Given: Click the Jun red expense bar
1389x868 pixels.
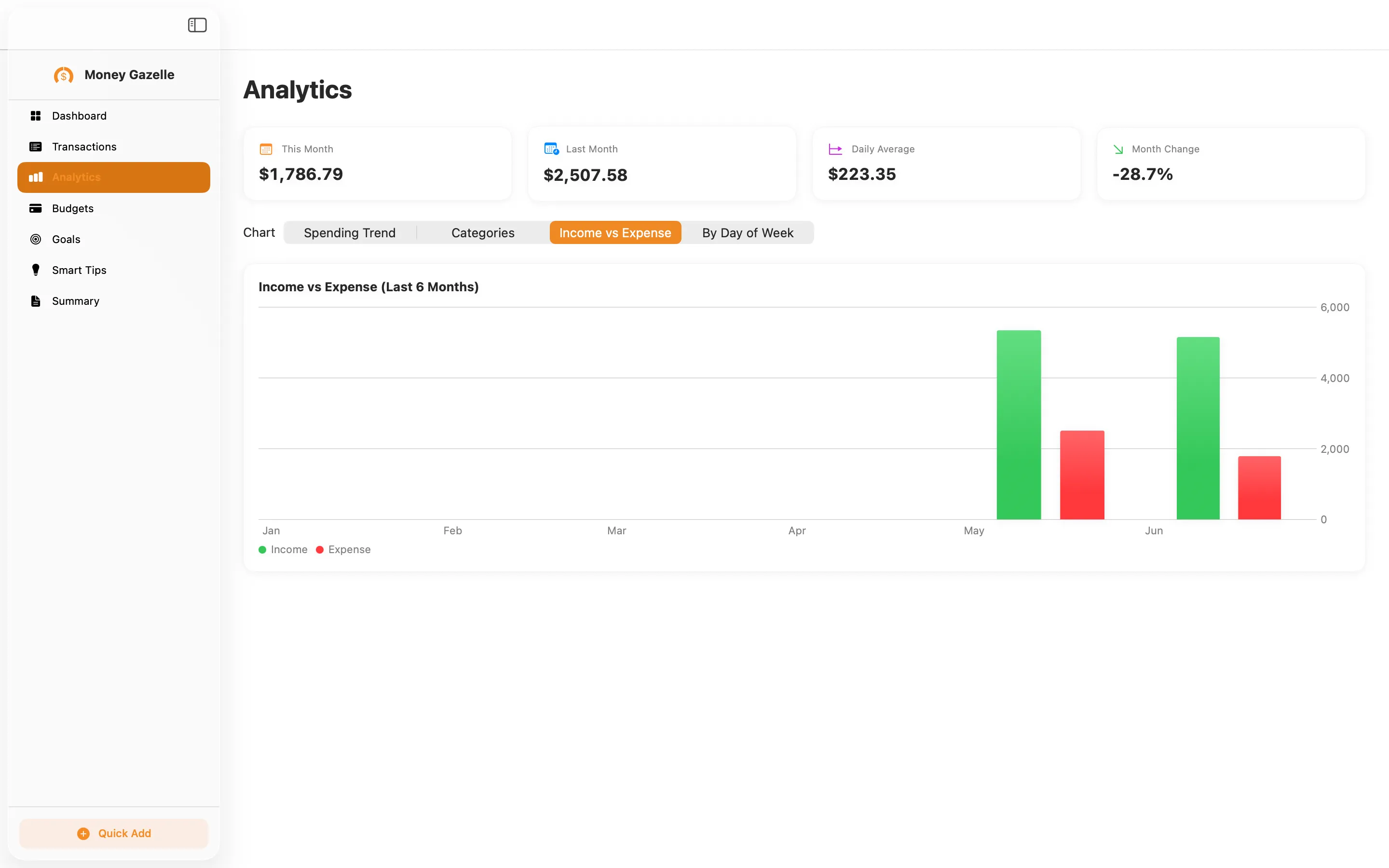Looking at the screenshot, I should 1259,488.
